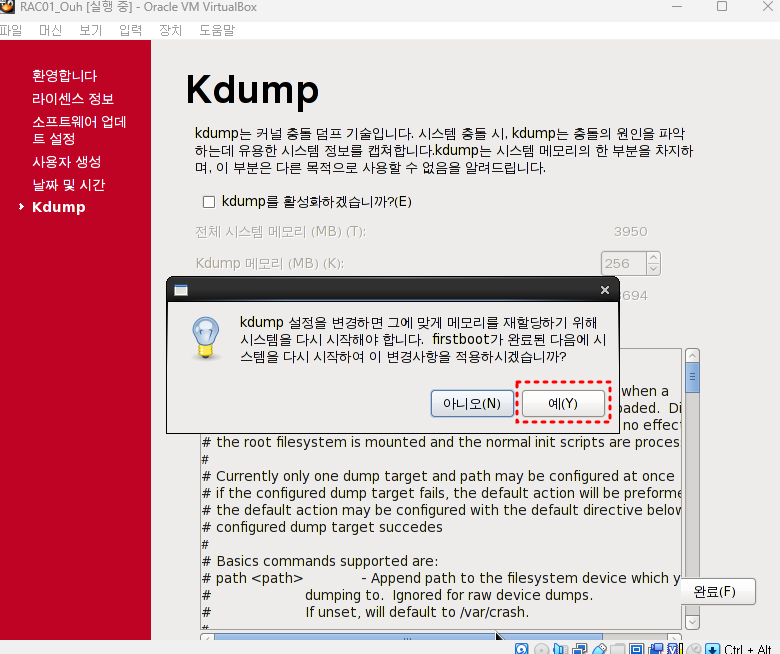
Task: Click the shared folders status icon
Action: 618,649
